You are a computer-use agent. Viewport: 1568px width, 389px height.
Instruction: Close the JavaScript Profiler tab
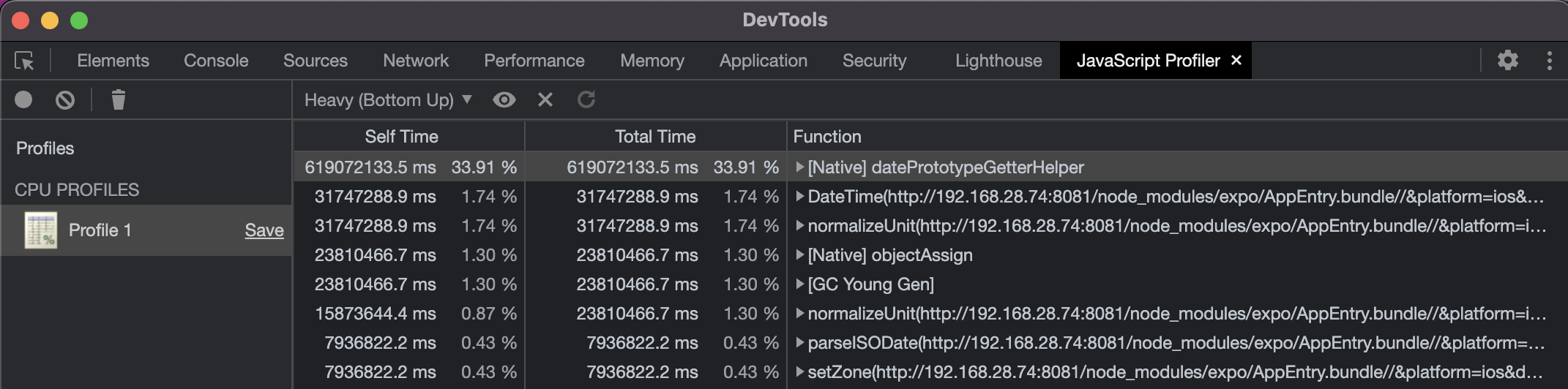coord(1236,61)
